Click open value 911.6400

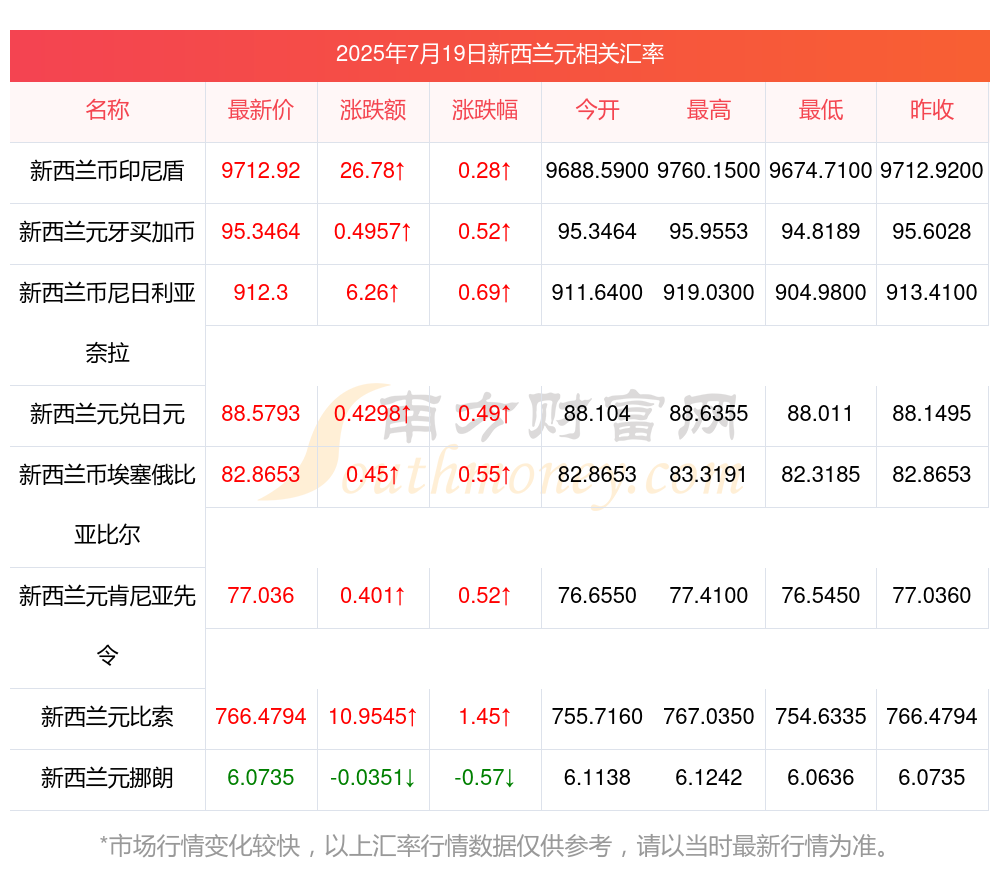point(597,293)
